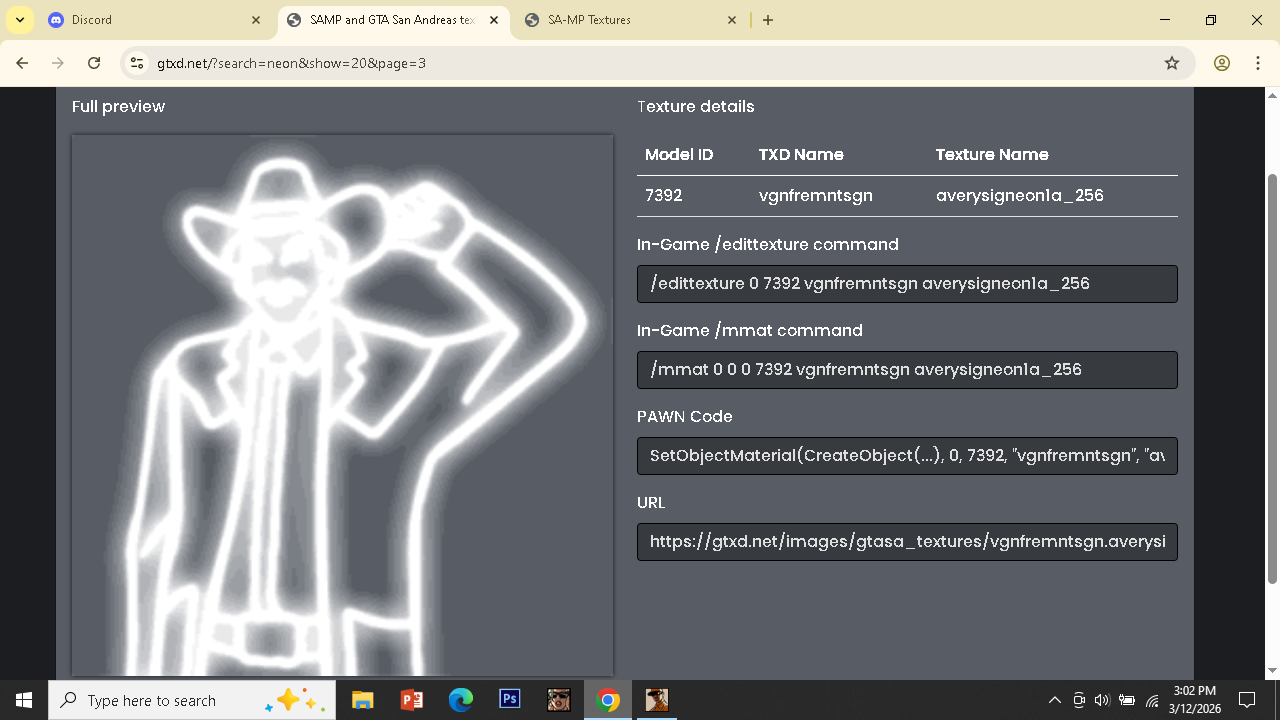1280x720 pixels.
Task: Open the tab search dropdown arrow
Action: tap(20, 20)
